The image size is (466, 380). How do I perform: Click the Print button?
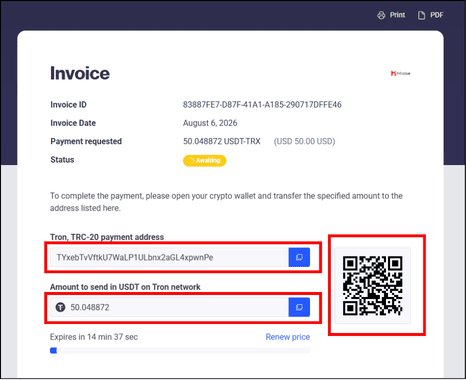click(x=391, y=15)
